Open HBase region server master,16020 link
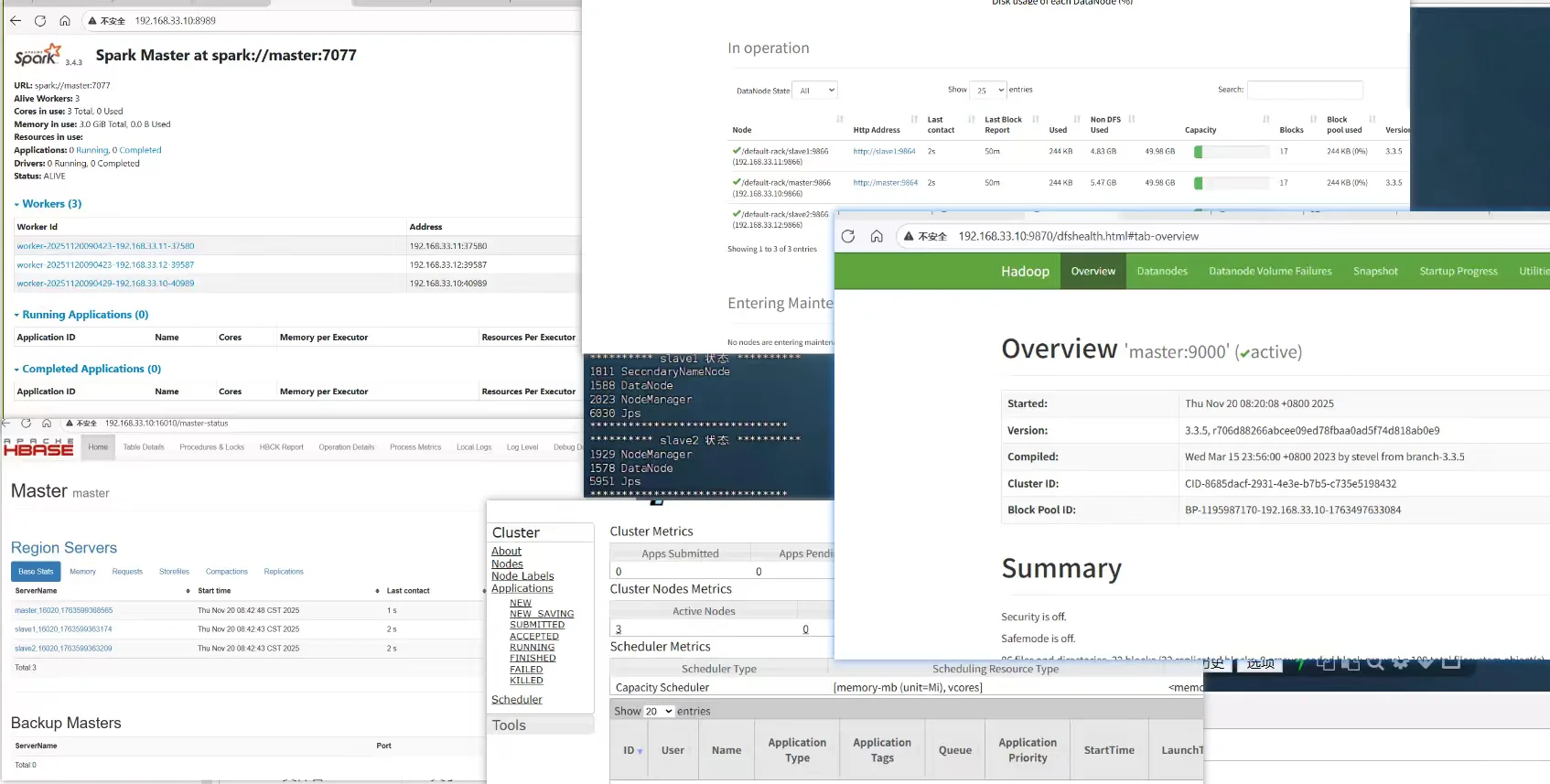The width and height of the screenshot is (1550, 784). tap(64, 610)
